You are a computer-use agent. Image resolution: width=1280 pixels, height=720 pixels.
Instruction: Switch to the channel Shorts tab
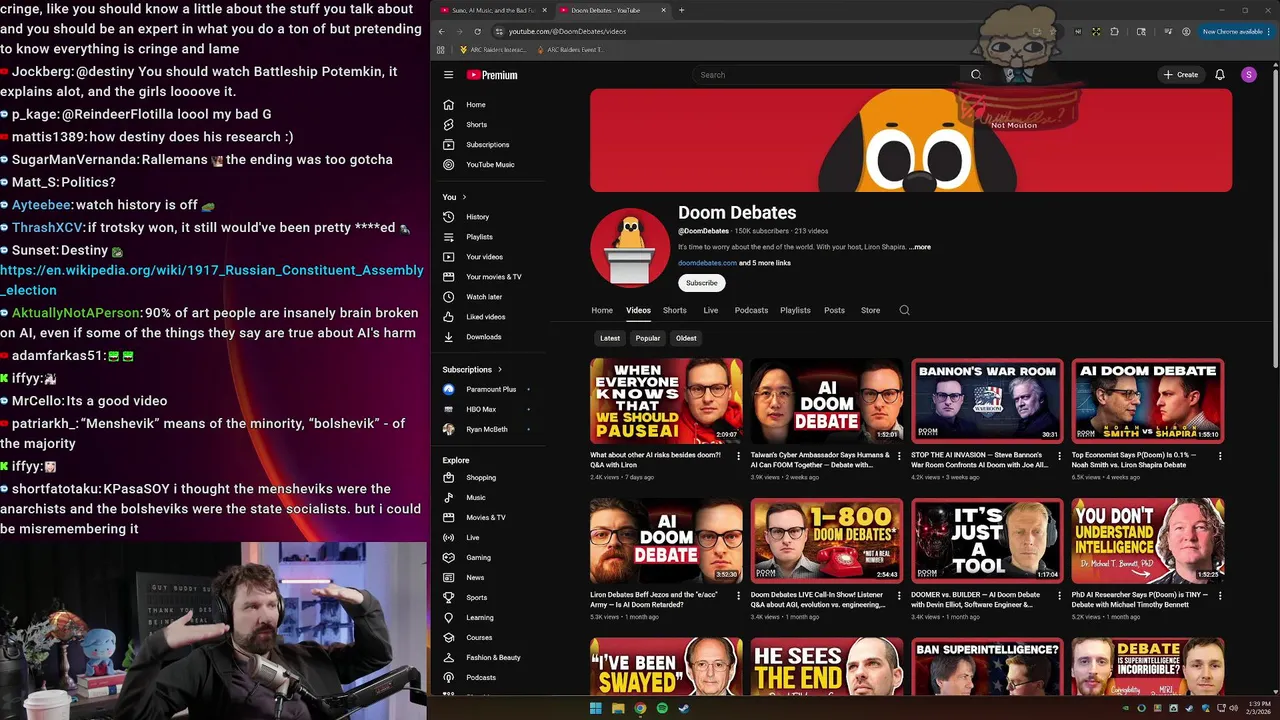point(675,310)
